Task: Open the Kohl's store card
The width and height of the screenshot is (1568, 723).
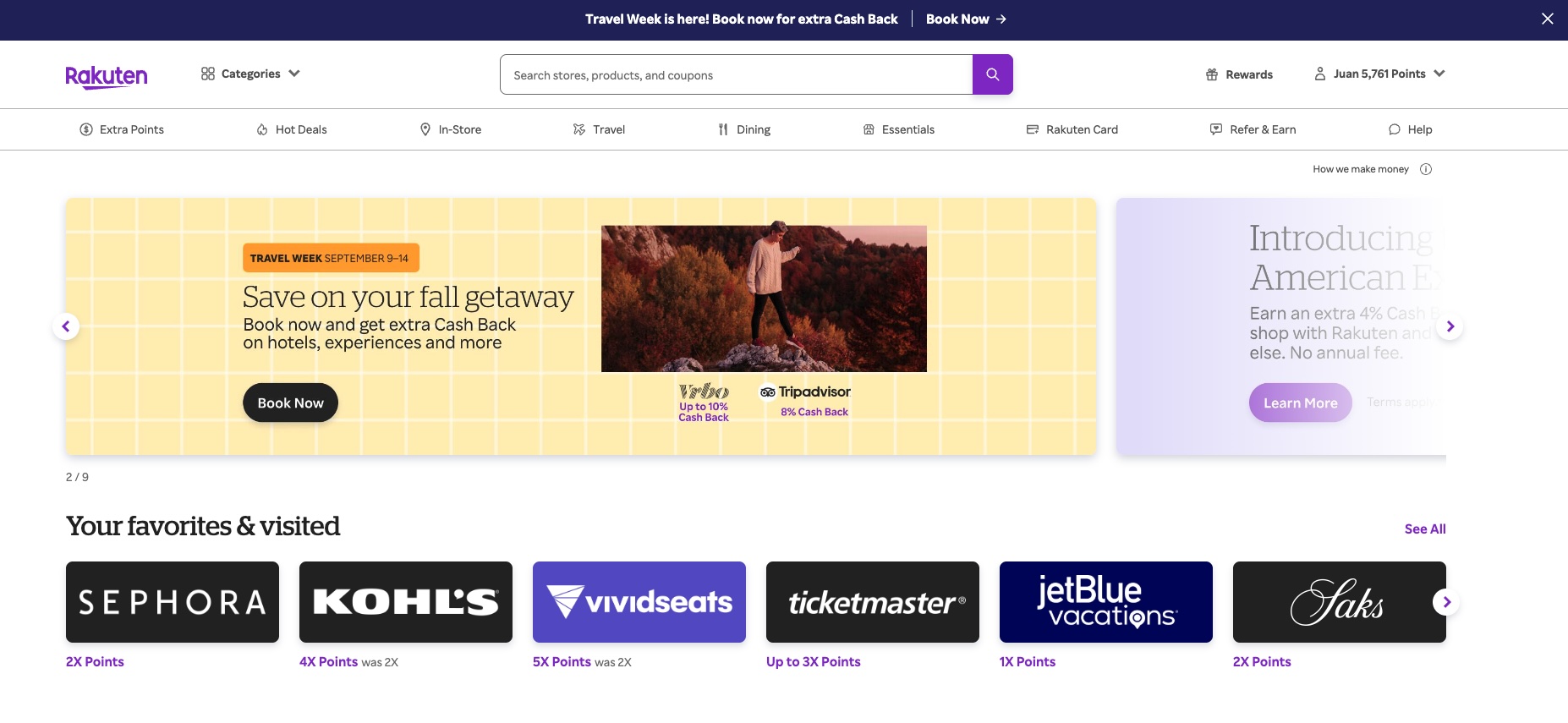Action: point(406,602)
